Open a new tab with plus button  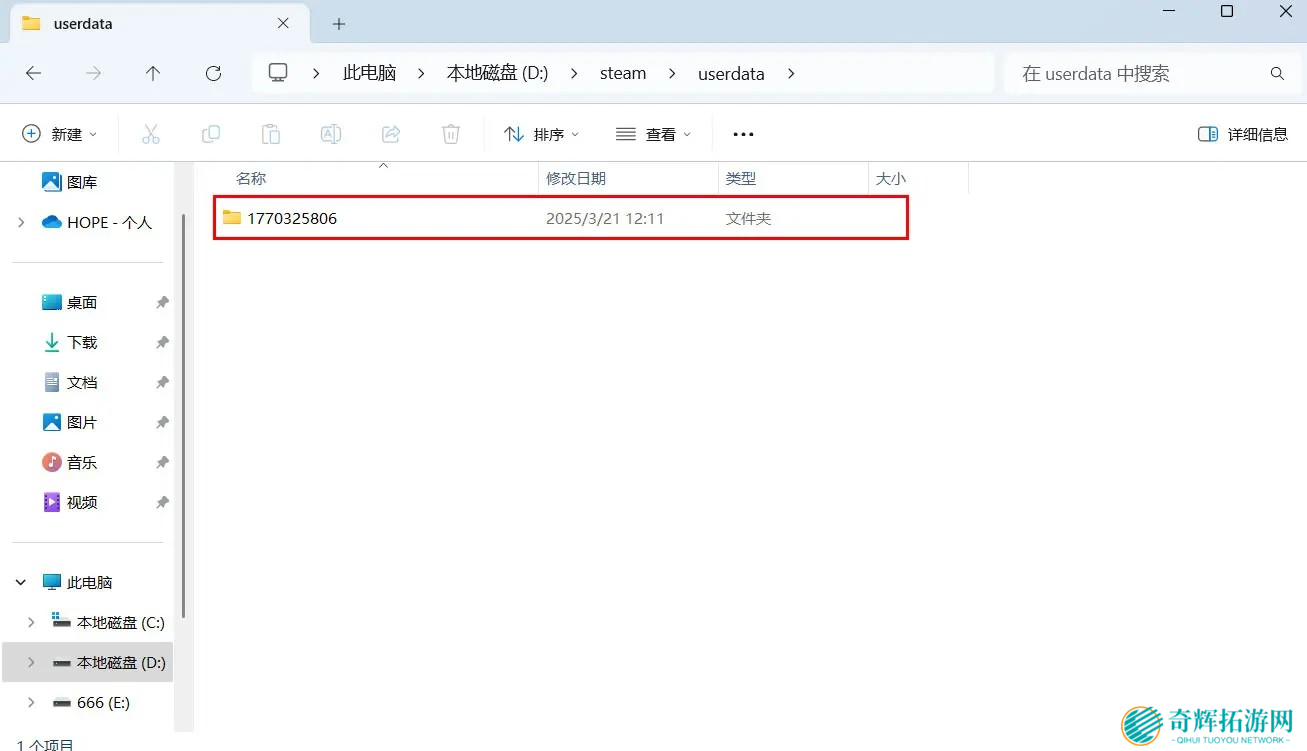pyautogui.click(x=339, y=23)
